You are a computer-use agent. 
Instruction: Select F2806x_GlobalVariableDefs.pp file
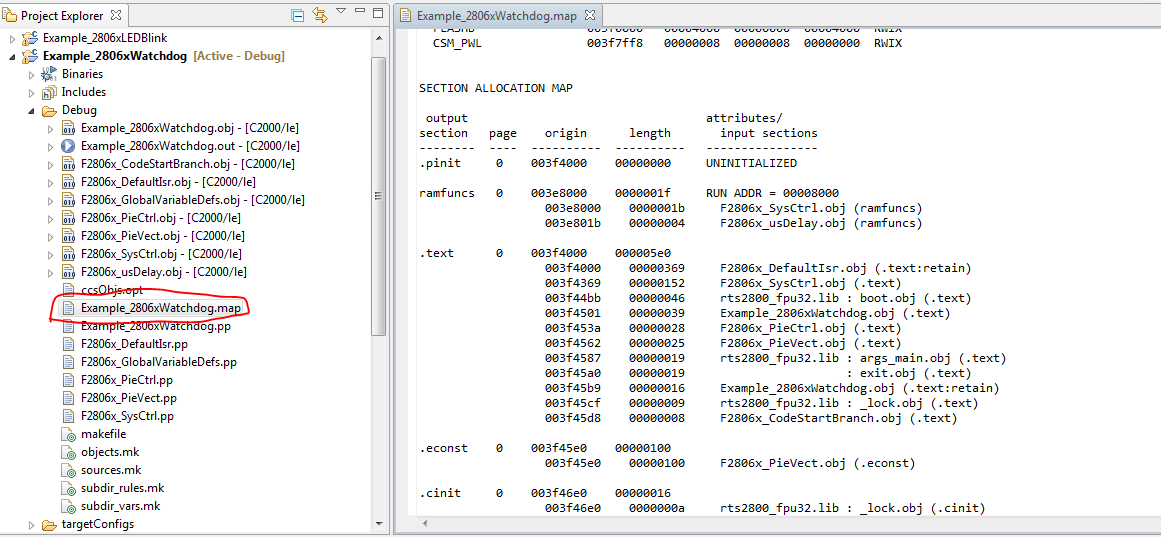pos(158,362)
